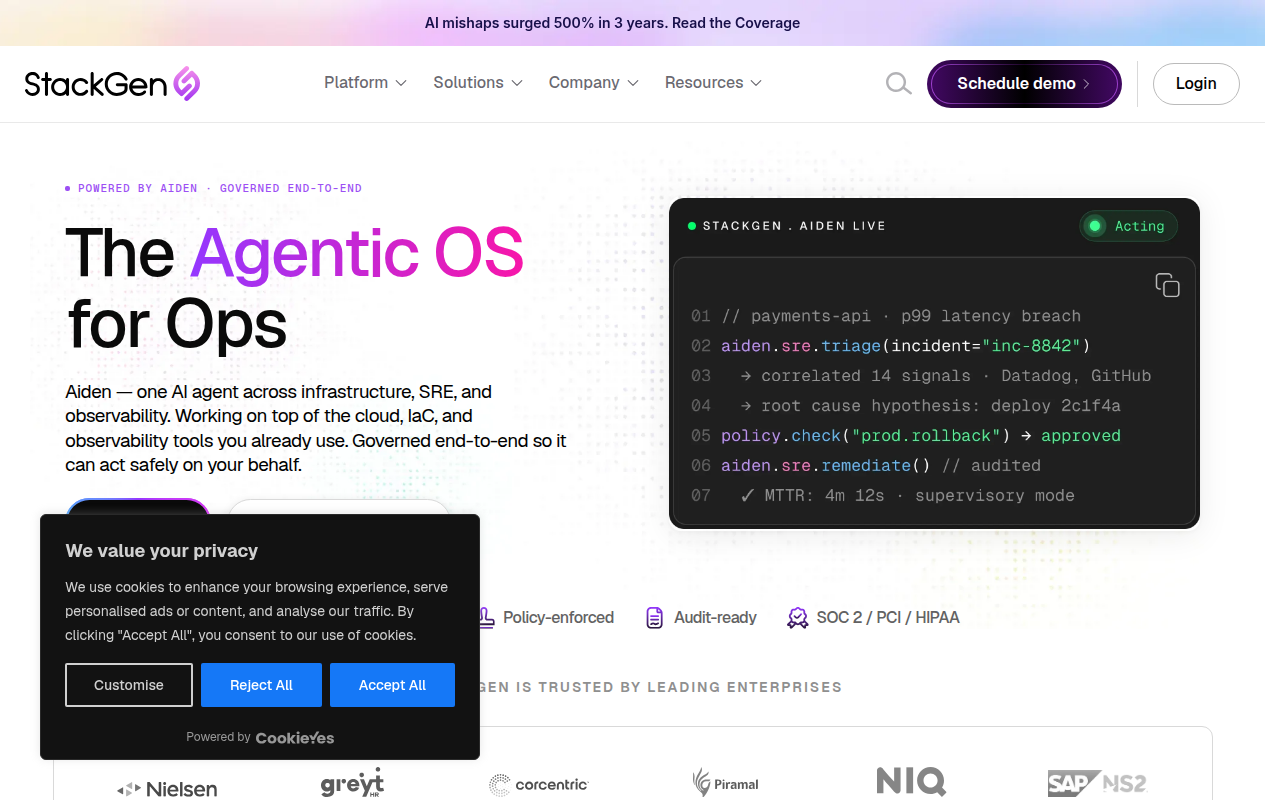Click the 'Audit-ready' label
1280x800 pixels.
click(715, 618)
